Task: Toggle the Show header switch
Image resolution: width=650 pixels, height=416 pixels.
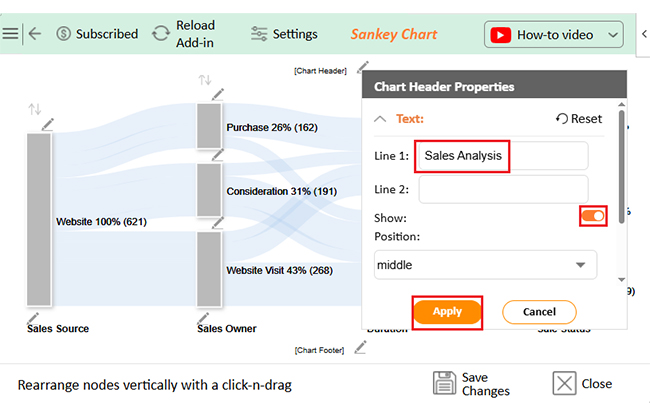Action: coord(593,216)
